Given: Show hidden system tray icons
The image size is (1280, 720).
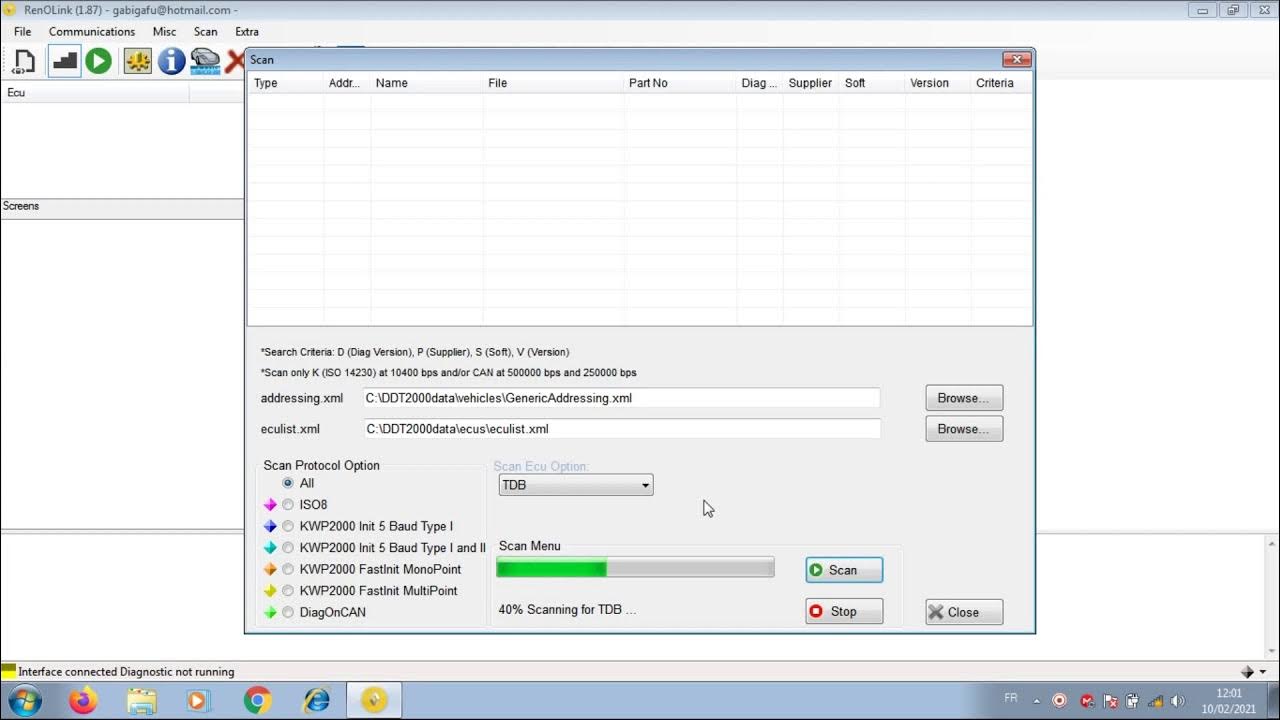Looking at the screenshot, I should coord(1036,701).
